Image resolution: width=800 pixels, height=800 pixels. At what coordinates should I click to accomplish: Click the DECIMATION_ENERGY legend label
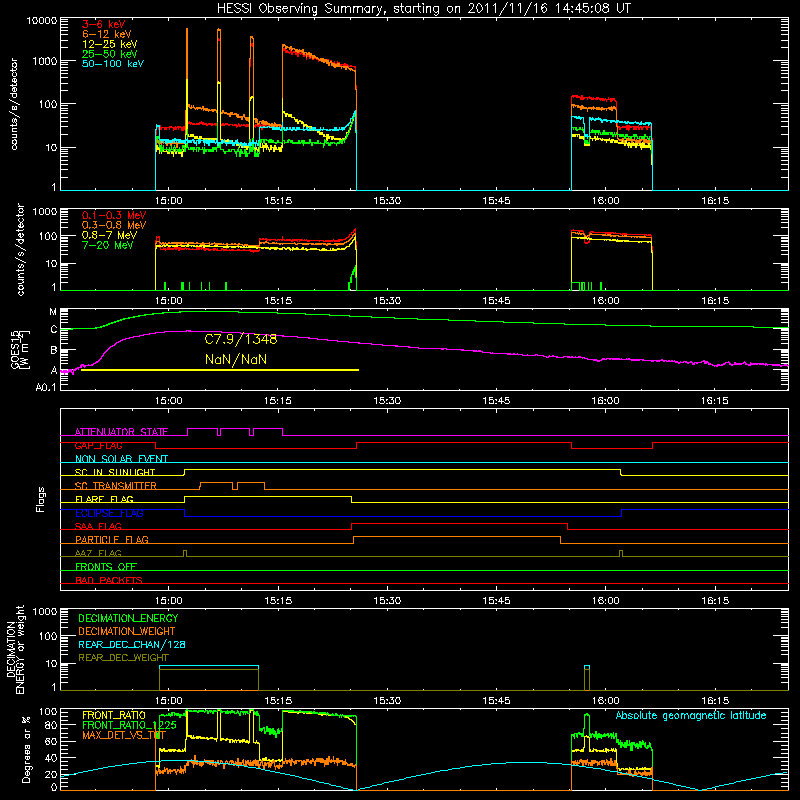click(128, 618)
